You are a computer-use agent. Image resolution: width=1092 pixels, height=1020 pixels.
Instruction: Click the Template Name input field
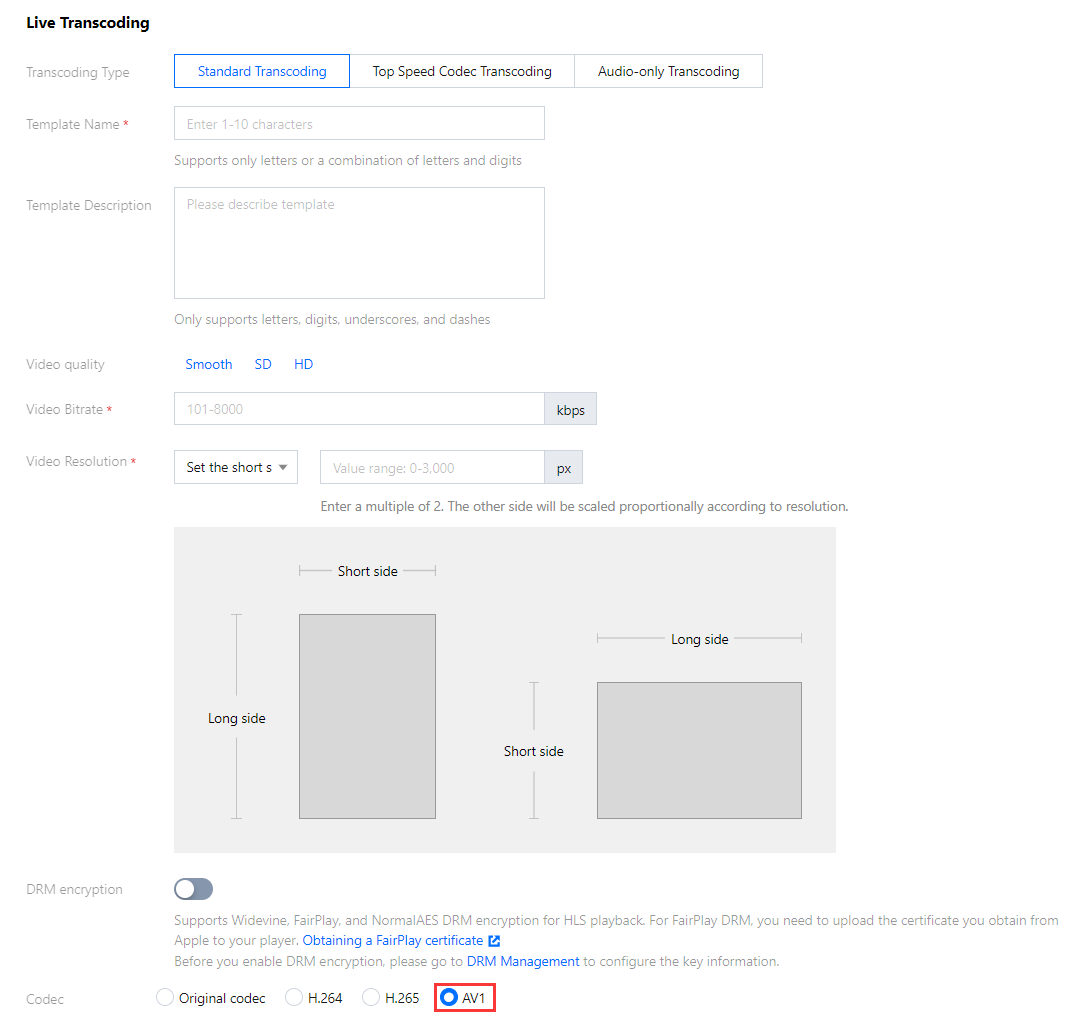(359, 123)
